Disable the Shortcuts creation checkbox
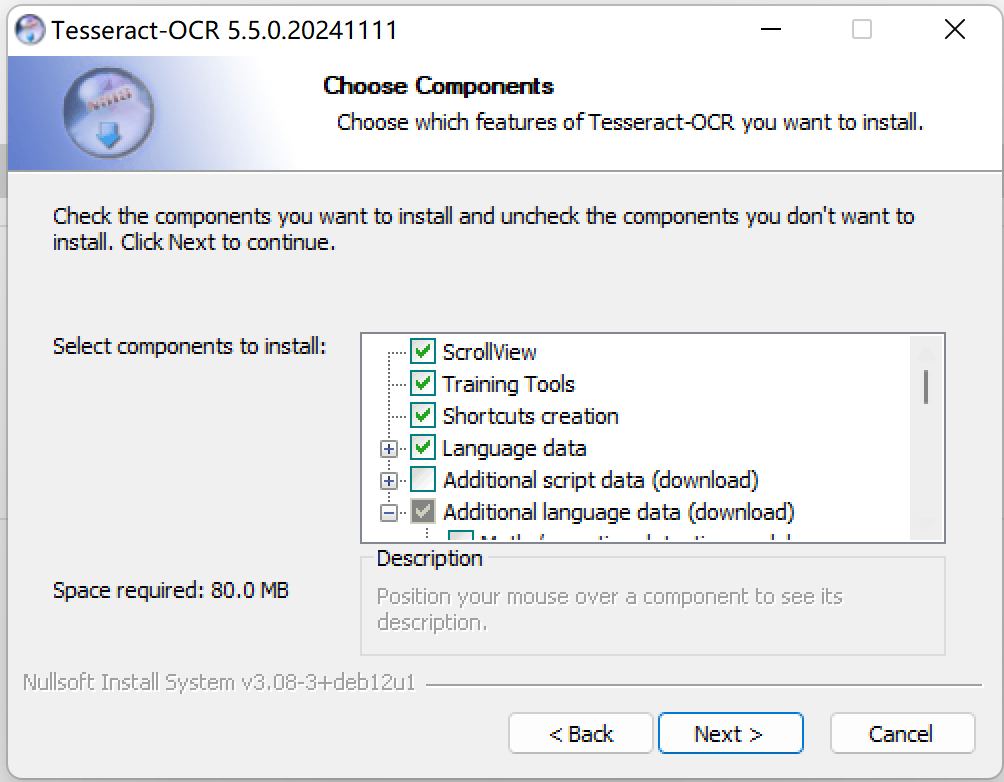Image resolution: width=1004 pixels, height=782 pixels. coord(423,416)
